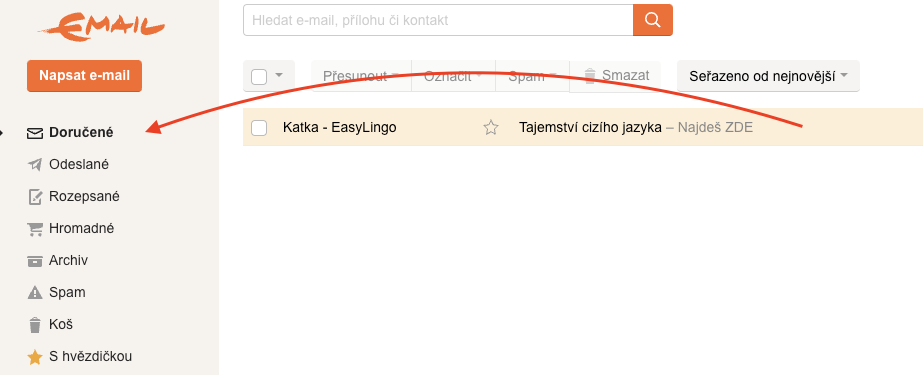Click the Koš trash bin icon

(x=35, y=324)
